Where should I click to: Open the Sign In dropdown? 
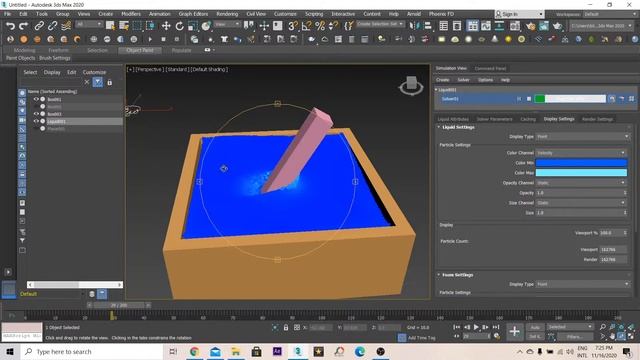pyautogui.click(x=519, y=14)
